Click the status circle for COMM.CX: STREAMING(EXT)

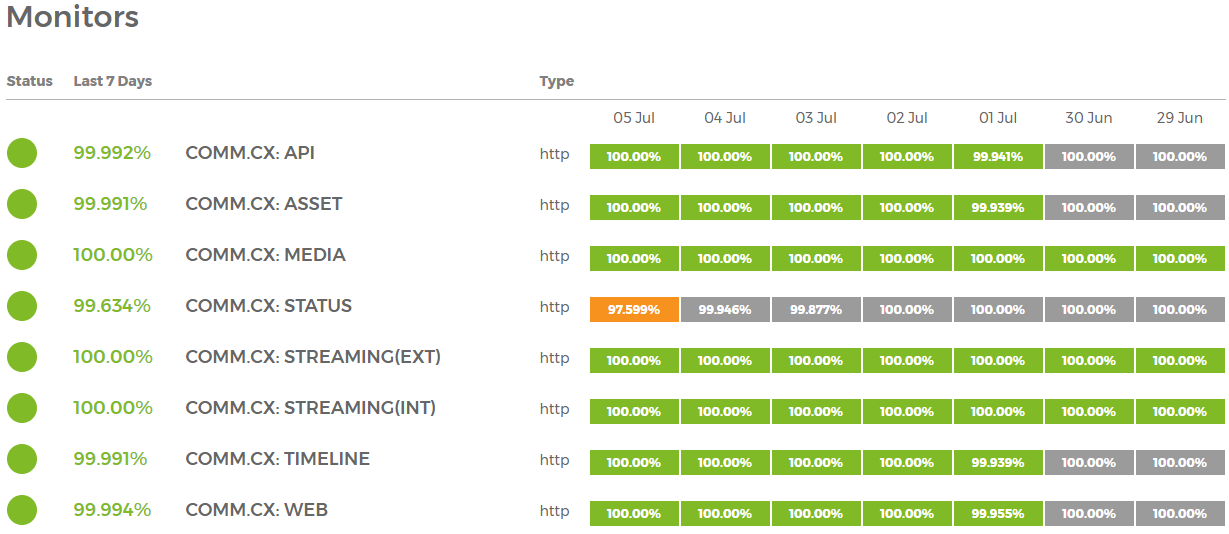(22, 357)
